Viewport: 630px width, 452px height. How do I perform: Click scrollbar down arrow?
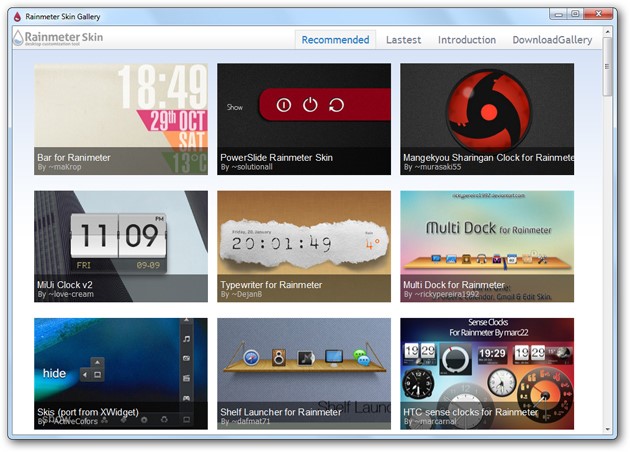point(608,429)
